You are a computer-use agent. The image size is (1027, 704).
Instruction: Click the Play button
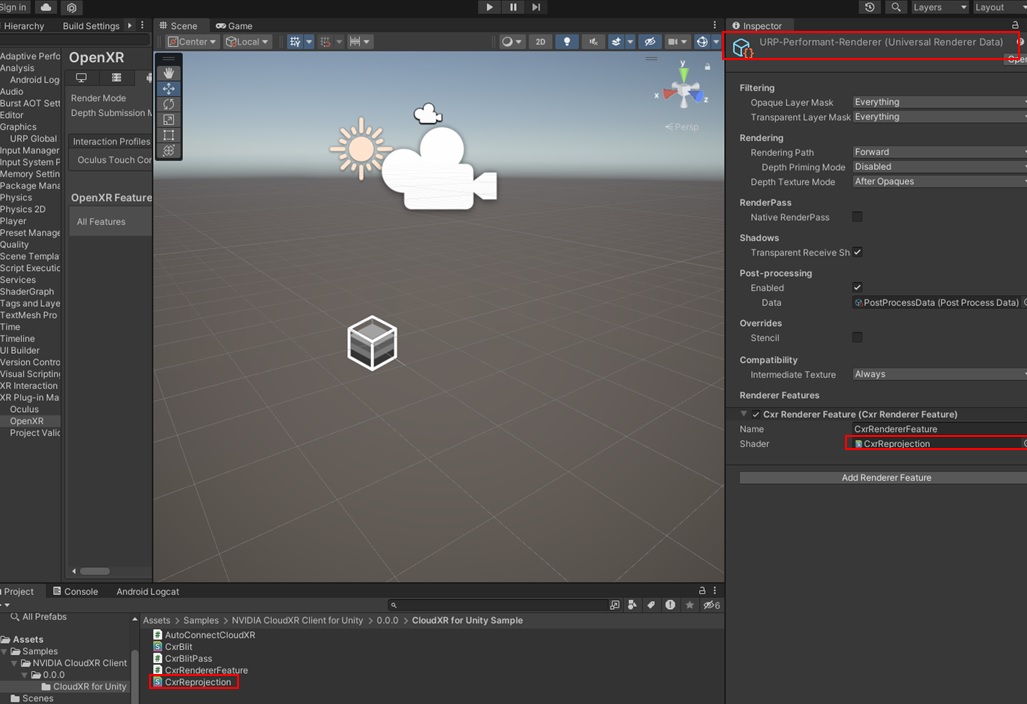(489, 7)
